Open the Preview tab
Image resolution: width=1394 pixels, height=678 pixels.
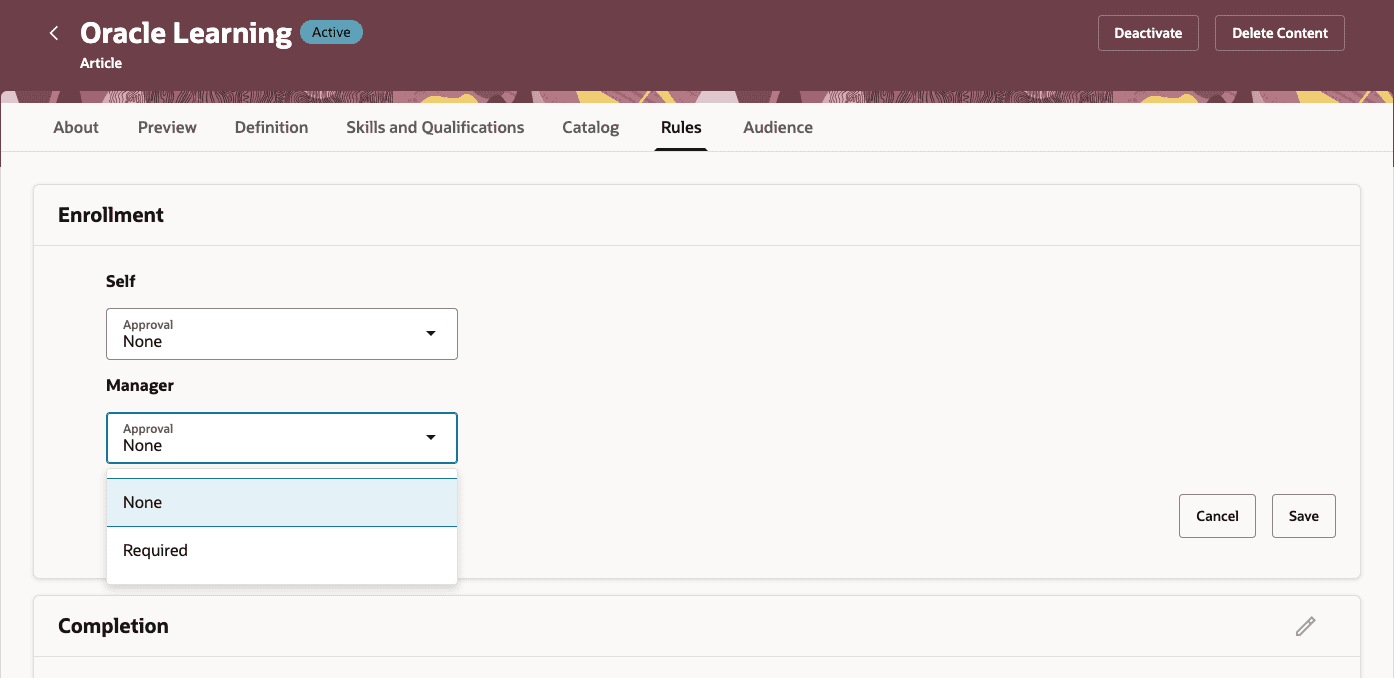coord(167,127)
